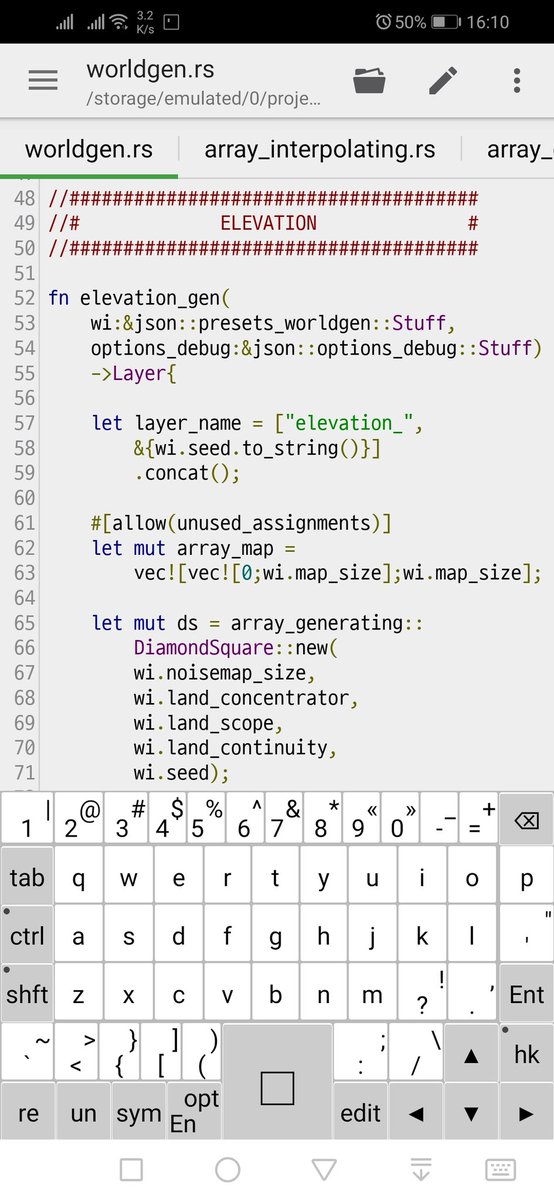
Task: Tap the tab key
Action: (x=26, y=877)
